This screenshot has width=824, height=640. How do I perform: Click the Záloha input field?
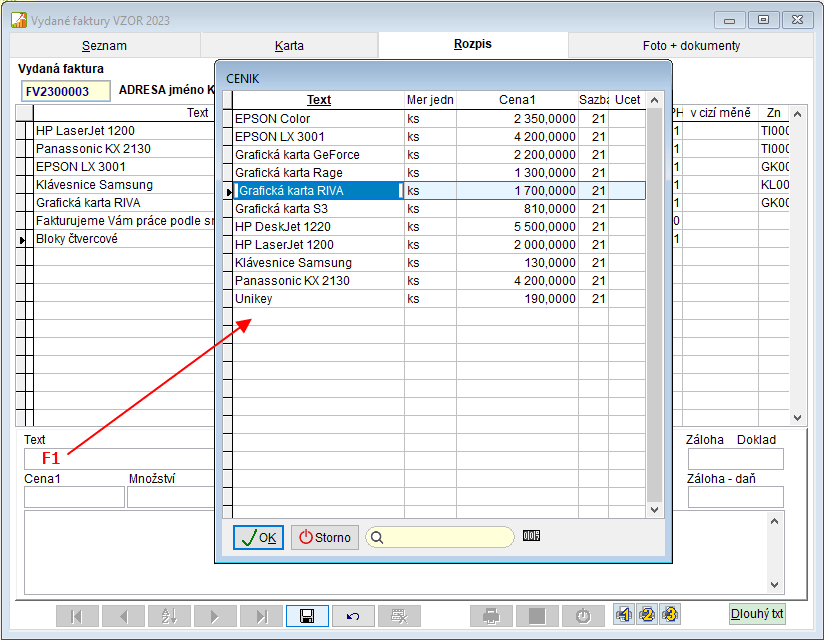(x=735, y=459)
